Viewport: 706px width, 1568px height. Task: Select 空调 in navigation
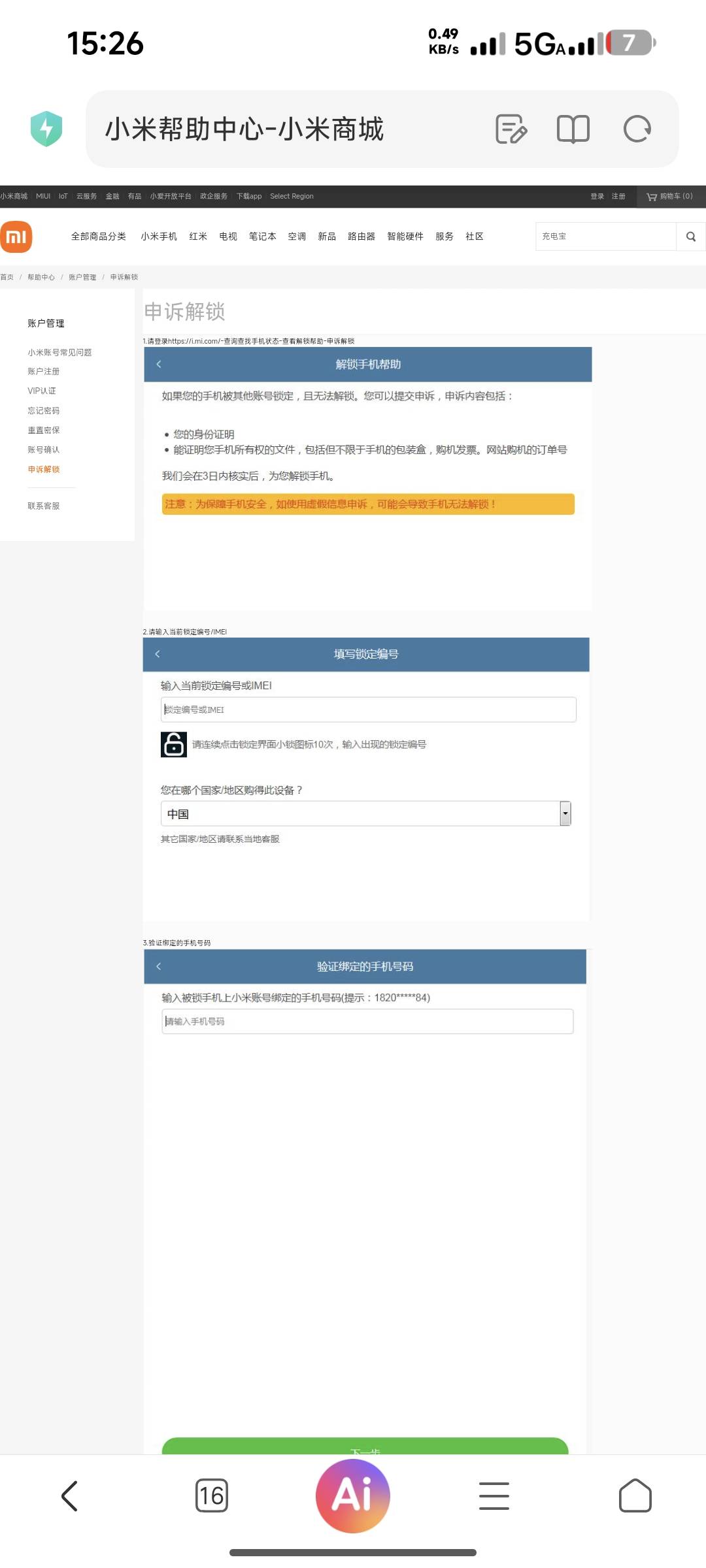[x=297, y=237]
